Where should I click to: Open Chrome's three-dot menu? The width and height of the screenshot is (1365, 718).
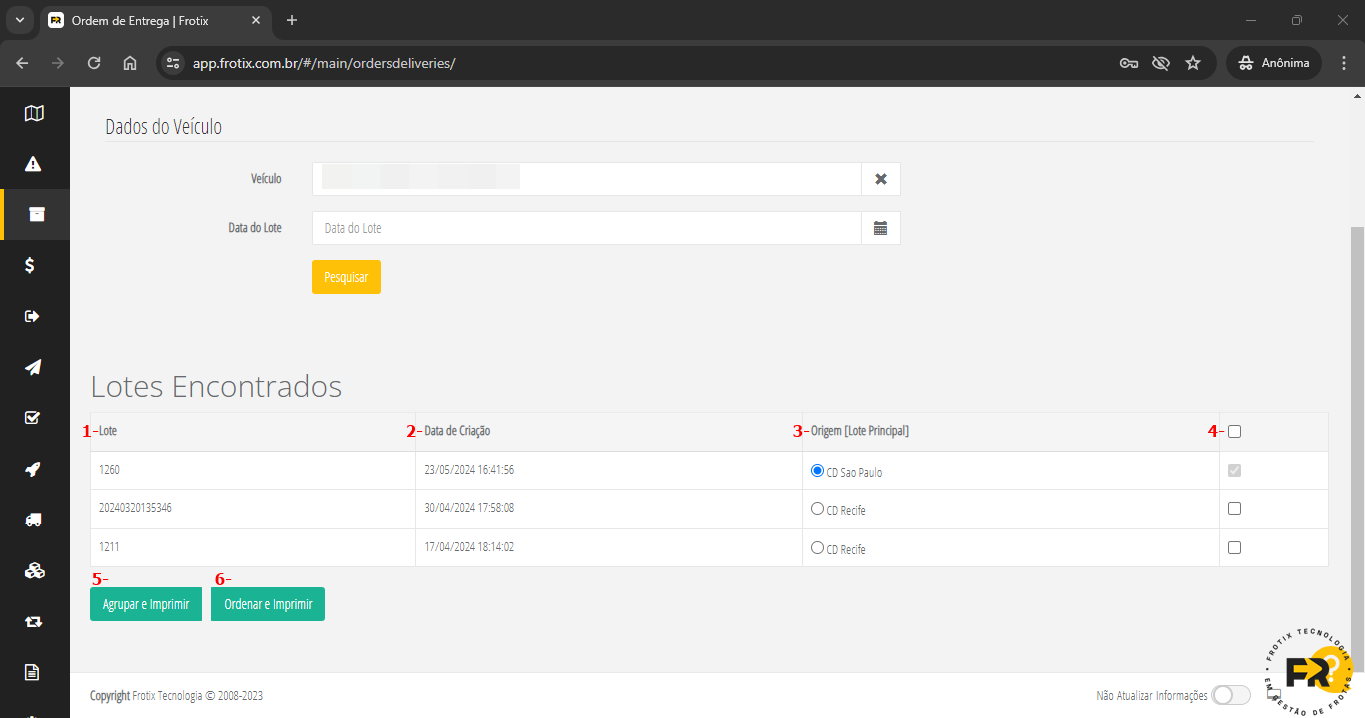click(1343, 63)
